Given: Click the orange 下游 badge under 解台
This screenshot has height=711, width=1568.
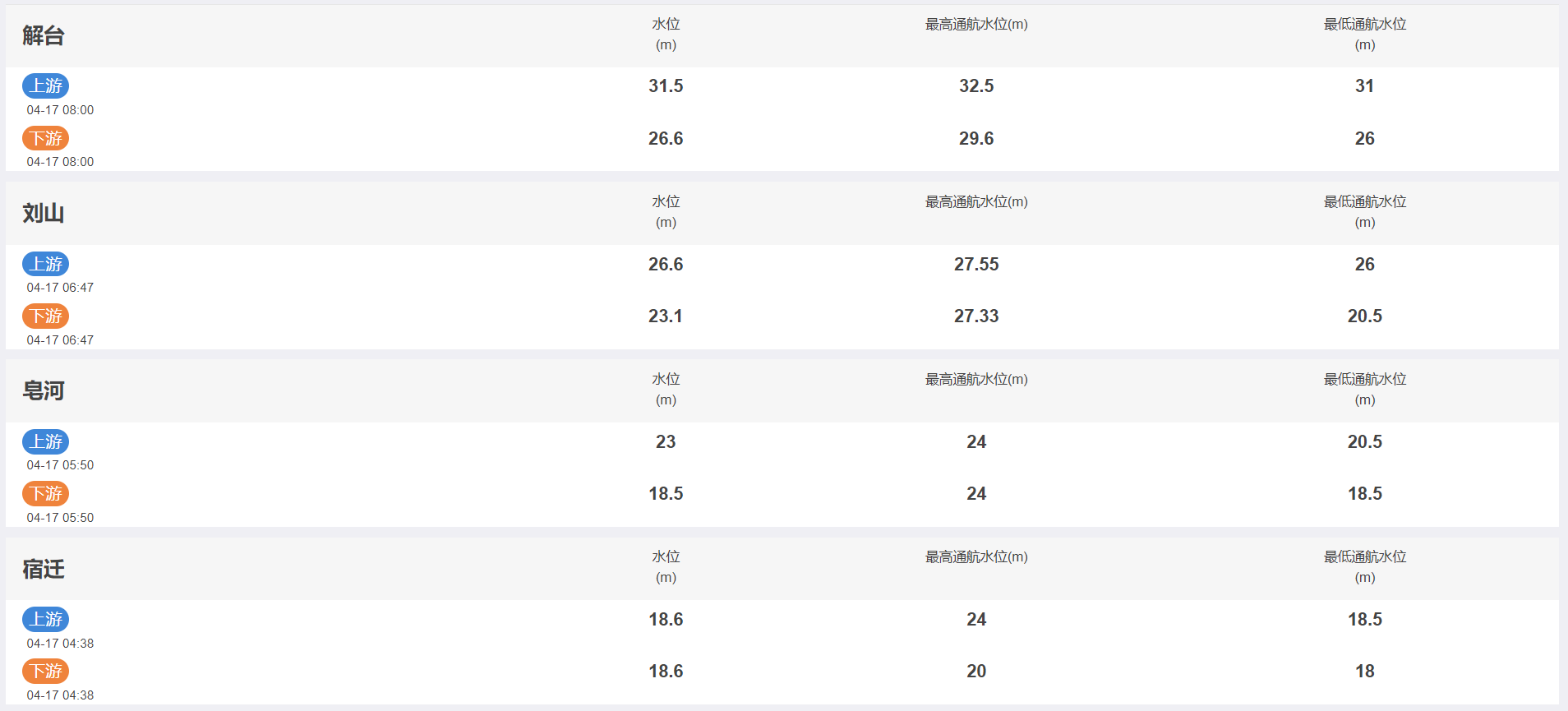Looking at the screenshot, I should click(45, 138).
